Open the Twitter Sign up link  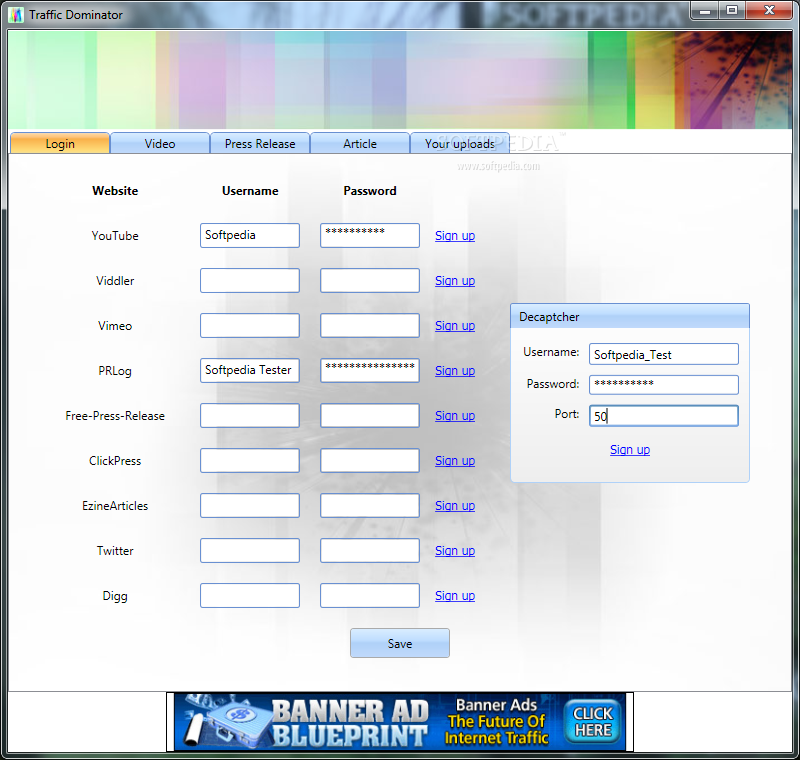pos(455,551)
